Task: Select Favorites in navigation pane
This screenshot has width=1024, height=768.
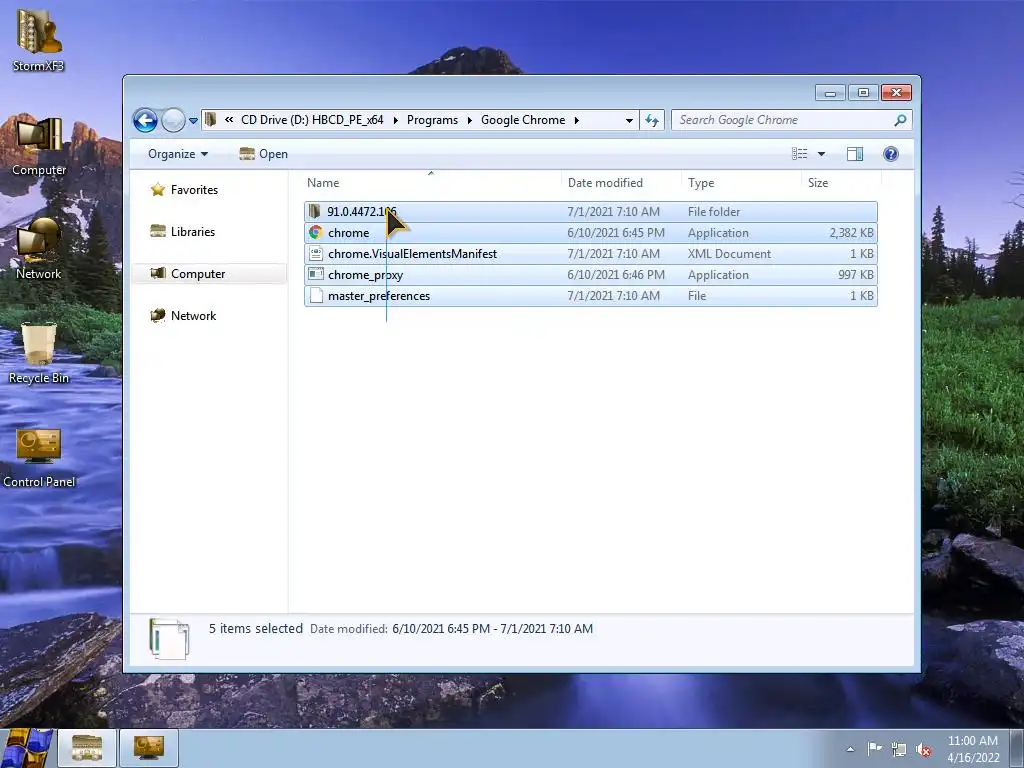Action: point(195,190)
